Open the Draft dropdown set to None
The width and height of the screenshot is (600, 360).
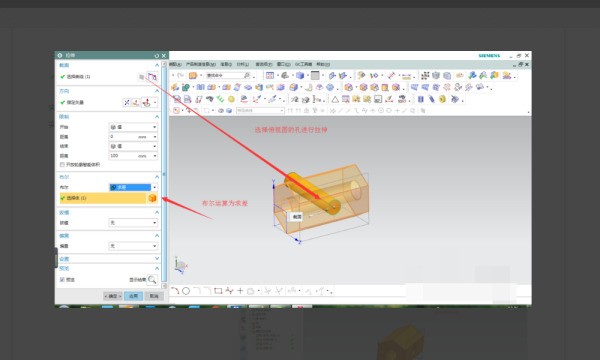tap(133, 223)
